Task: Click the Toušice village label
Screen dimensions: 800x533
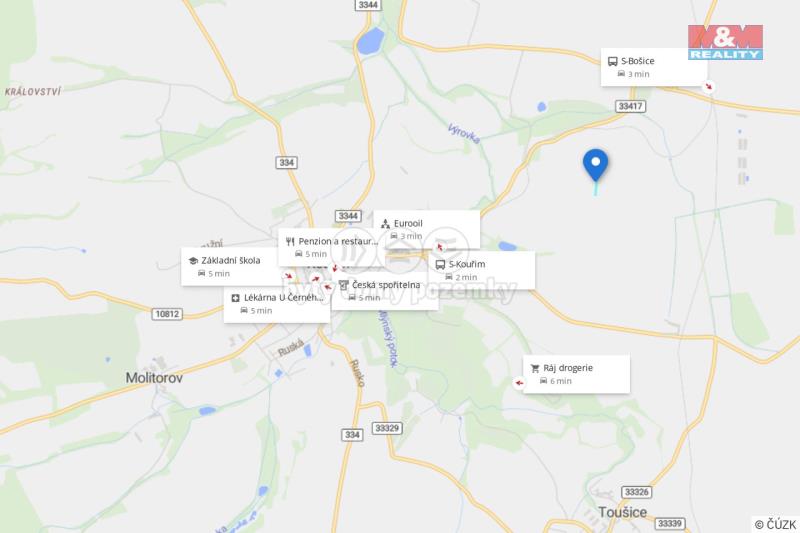Action: 622,512
